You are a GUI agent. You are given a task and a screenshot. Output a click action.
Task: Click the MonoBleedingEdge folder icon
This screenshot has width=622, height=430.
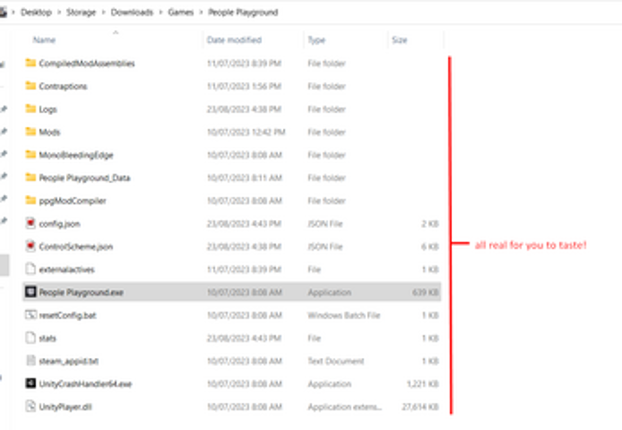(x=31, y=154)
